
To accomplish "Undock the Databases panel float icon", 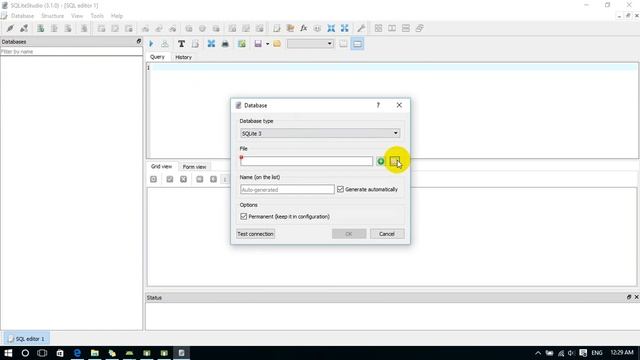I will (x=139, y=41).
